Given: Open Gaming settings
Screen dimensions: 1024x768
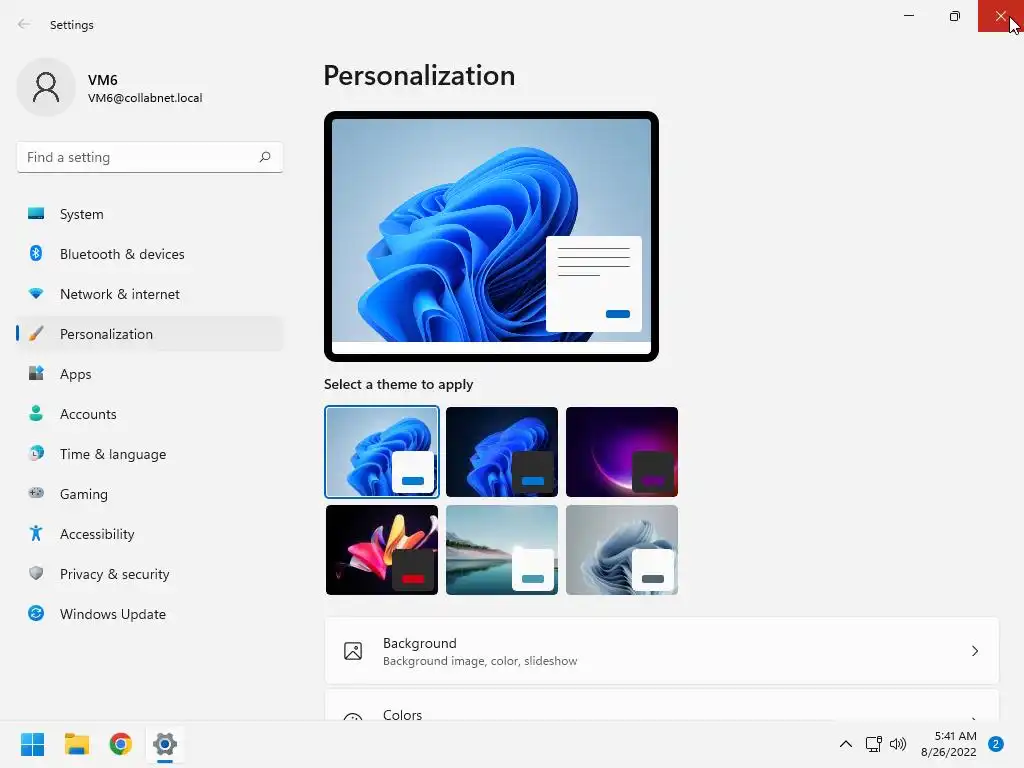Looking at the screenshot, I should 150,493.
